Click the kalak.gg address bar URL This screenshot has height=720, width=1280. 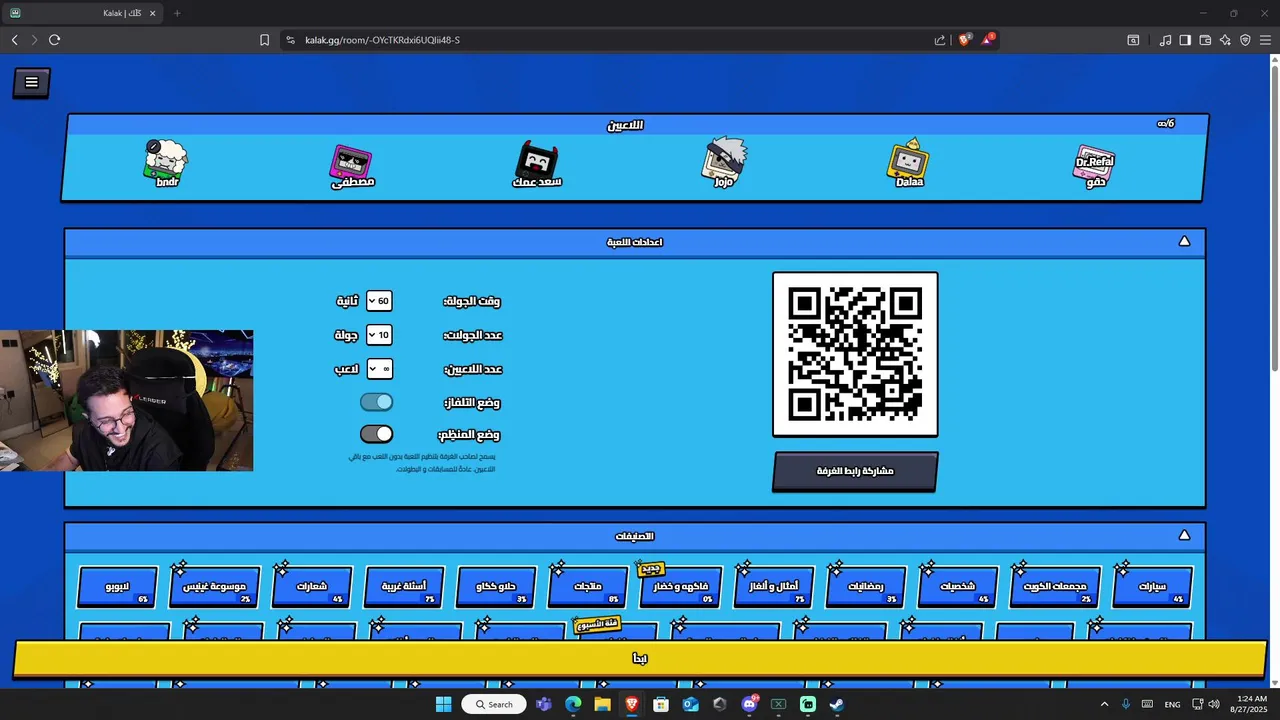click(x=382, y=40)
